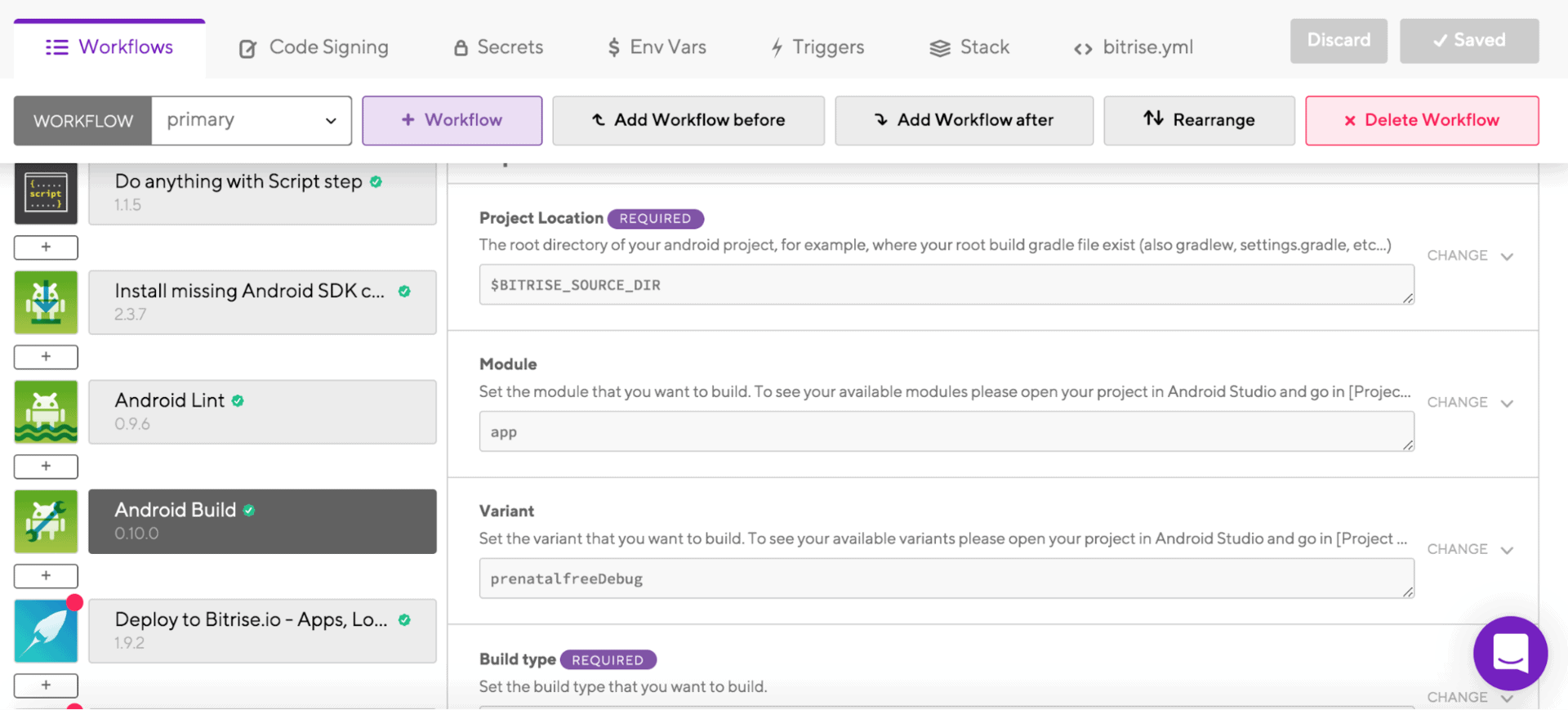The height and width of the screenshot is (710, 1568).
Task: Click the Build type heading
Action: click(517, 659)
